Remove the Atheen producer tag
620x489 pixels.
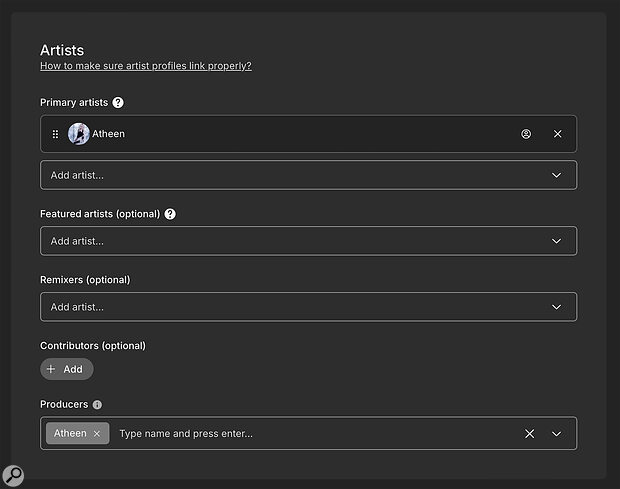97,434
